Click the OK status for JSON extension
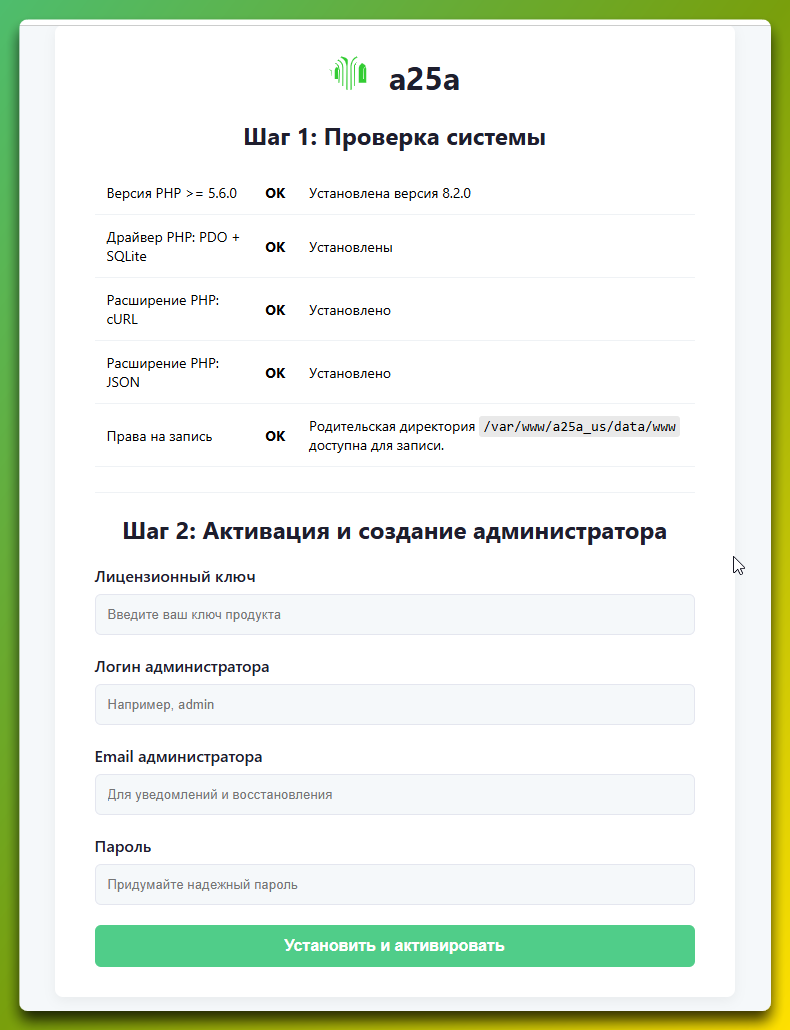The width and height of the screenshot is (790, 1030). pyautogui.click(x=275, y=373)
